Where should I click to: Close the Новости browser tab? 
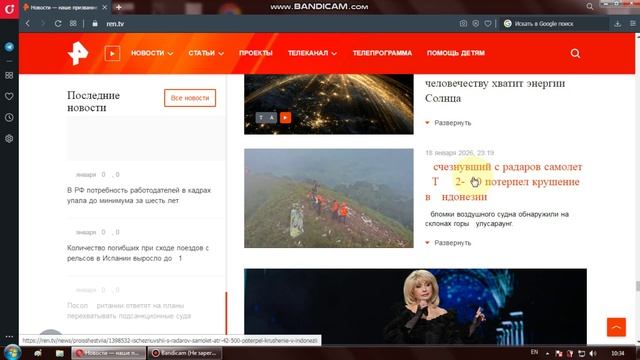(x=105, y=7)
